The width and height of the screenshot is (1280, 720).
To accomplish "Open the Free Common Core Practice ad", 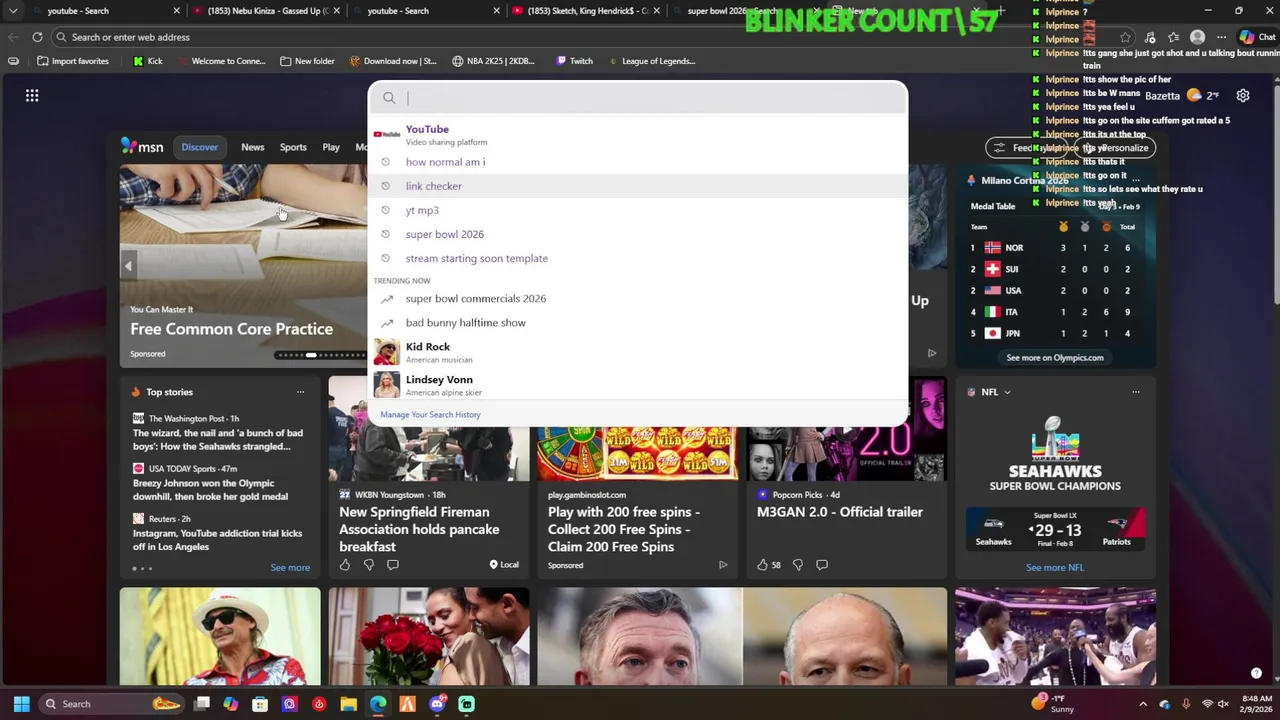I will click(x=231, y=329).
